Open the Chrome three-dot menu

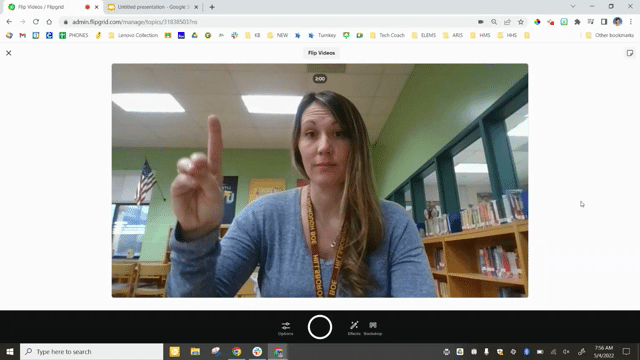pos(631,22)
